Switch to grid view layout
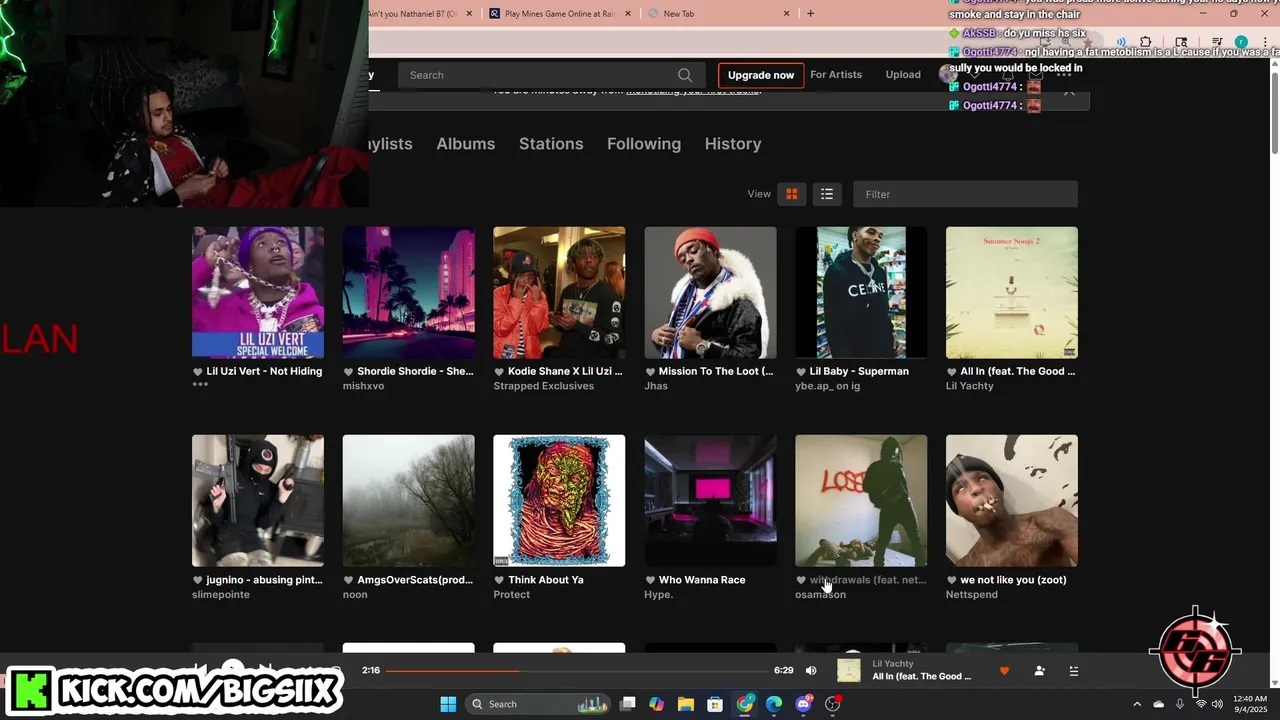Viewport: 1280px width, 720px height. [x=791, y=194]
